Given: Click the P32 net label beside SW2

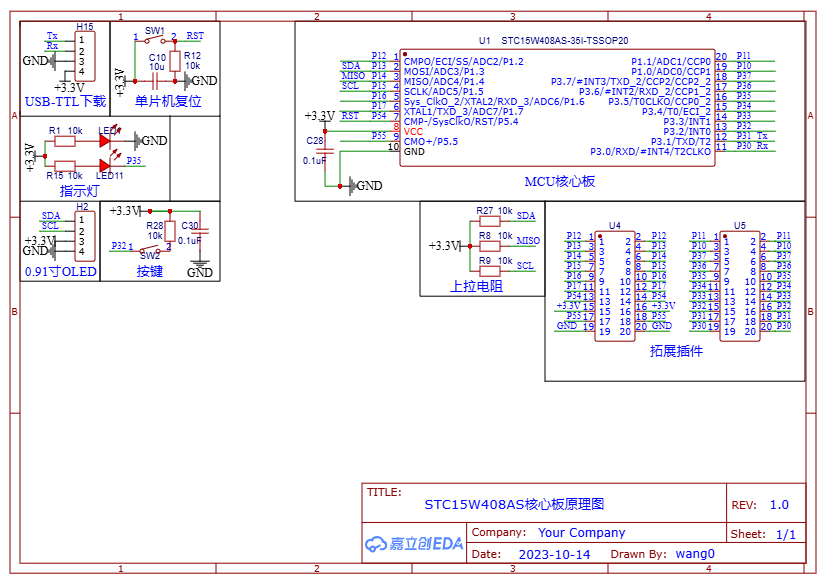Looking at the screenshot, I should [x=119, y=245].
